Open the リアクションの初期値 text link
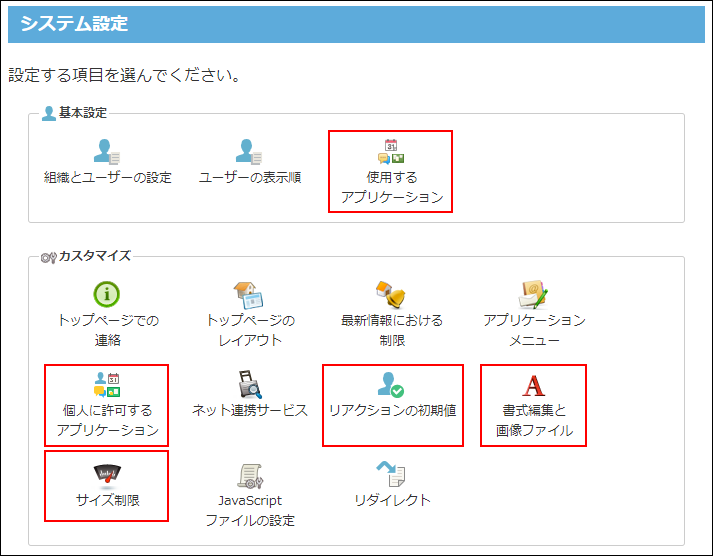The width and height of the screenshot is (713, 556). click(x=392, y=411)
